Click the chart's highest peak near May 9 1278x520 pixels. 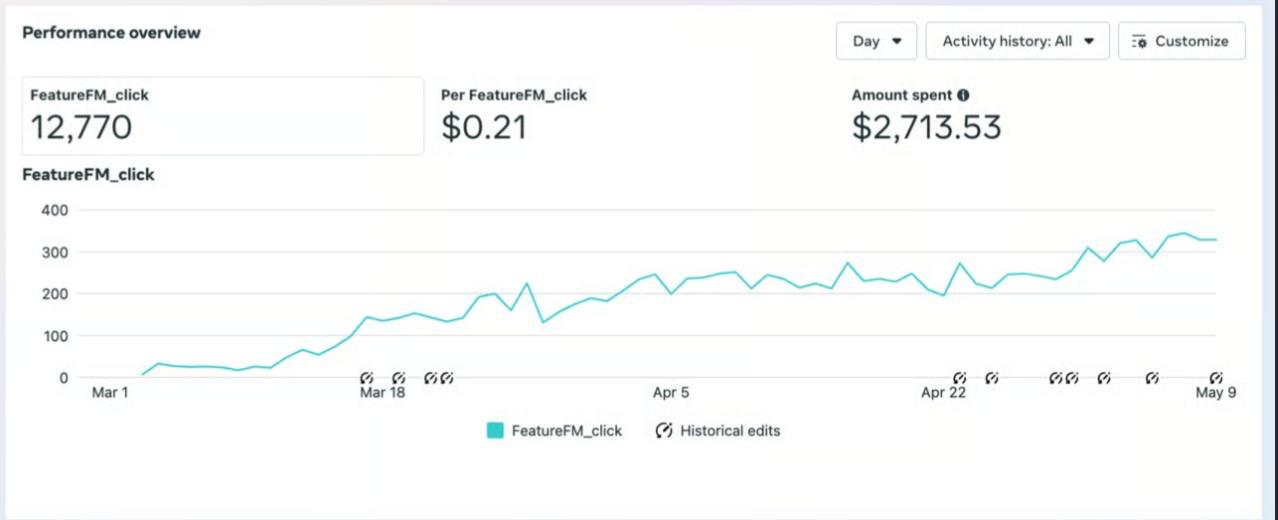pyautogui.click(x=1184, y=233)
